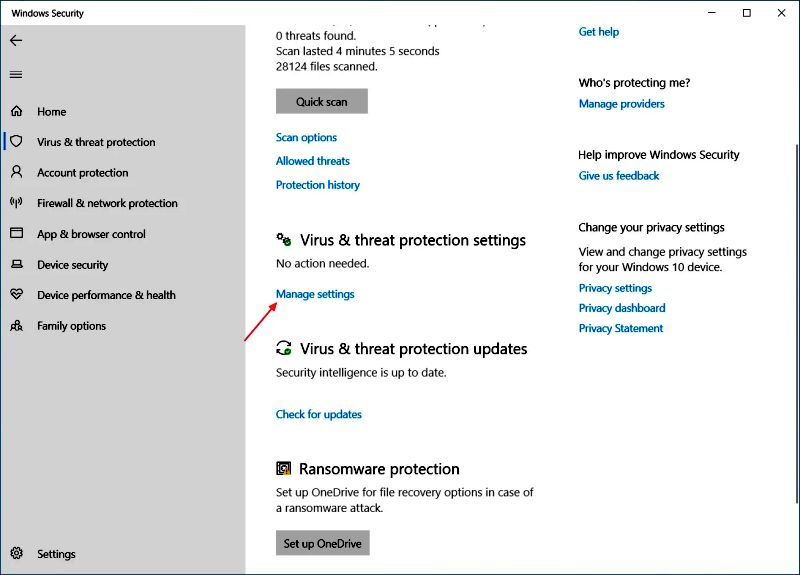Select the App & browser control window icon

click(16, 233)
